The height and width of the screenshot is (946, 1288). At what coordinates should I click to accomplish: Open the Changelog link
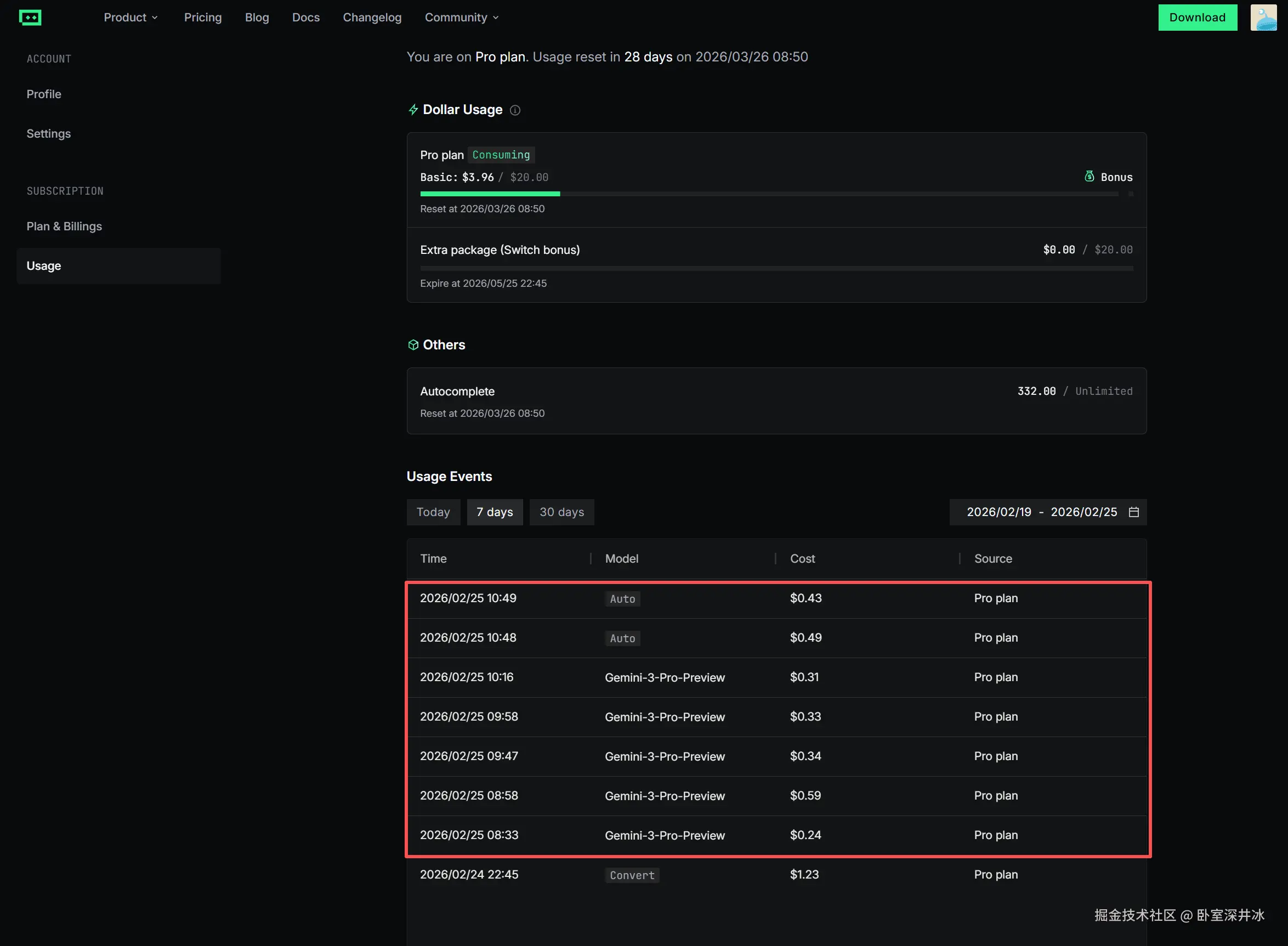coord(372,18)
